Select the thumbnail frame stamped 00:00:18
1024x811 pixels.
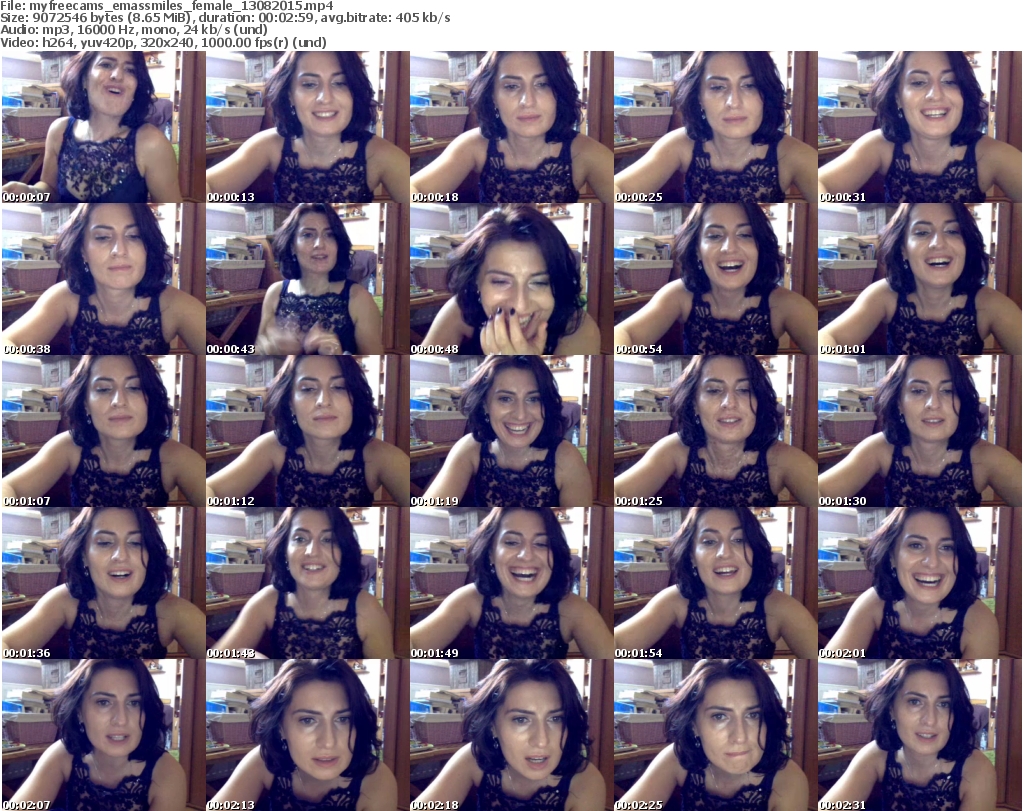tap(511, 127)
